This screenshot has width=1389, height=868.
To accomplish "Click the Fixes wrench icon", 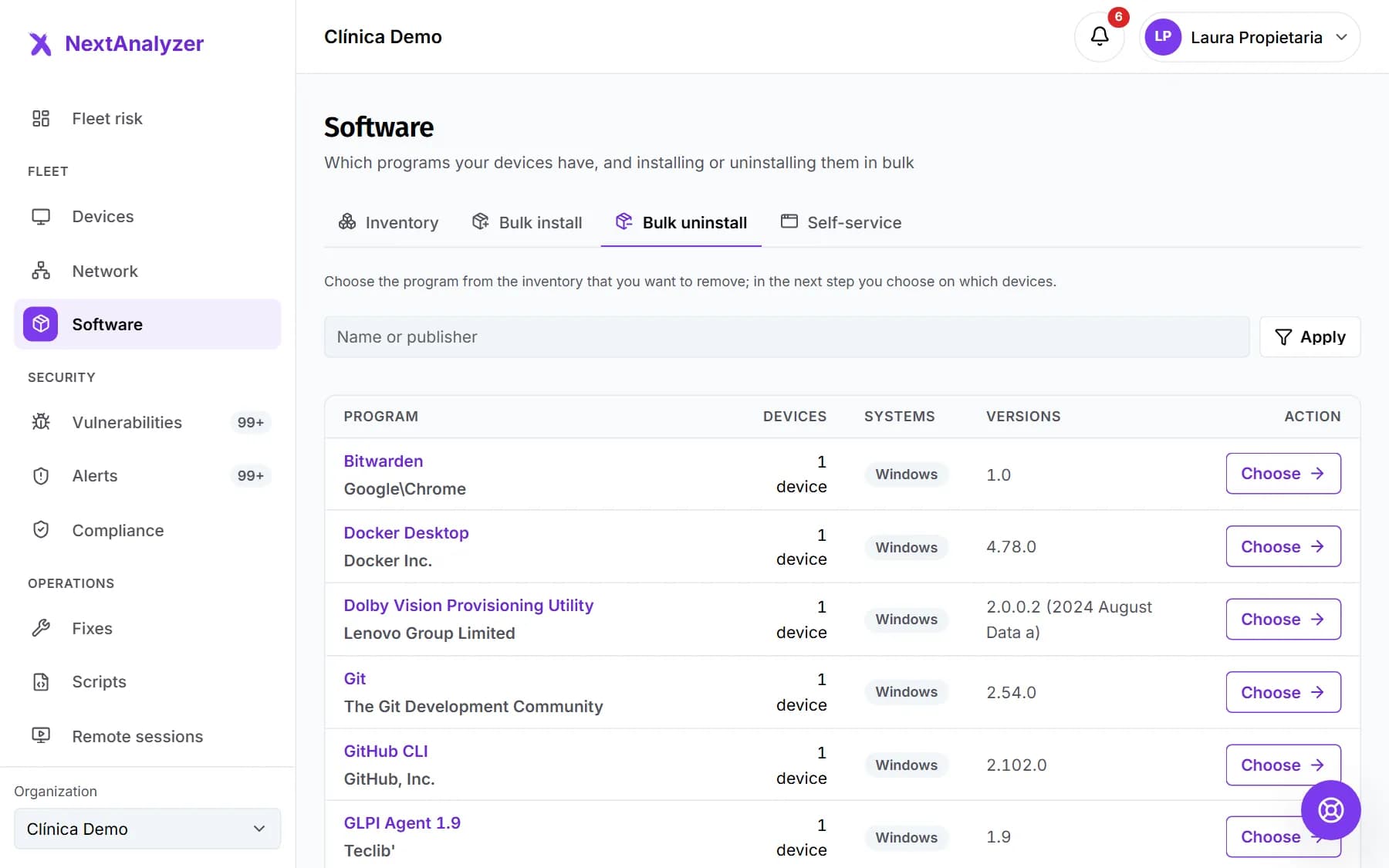I will point(41,628).
